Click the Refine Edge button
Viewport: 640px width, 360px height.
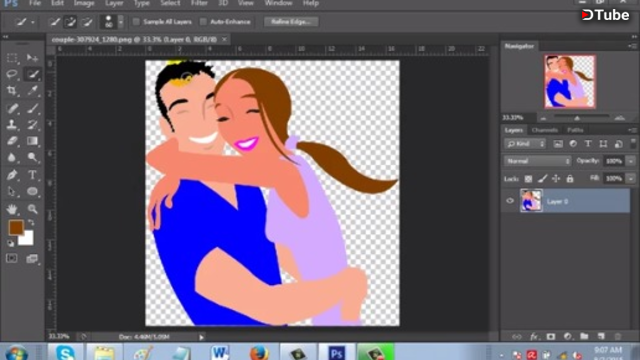pyautogui.click(x=291, y=22)
